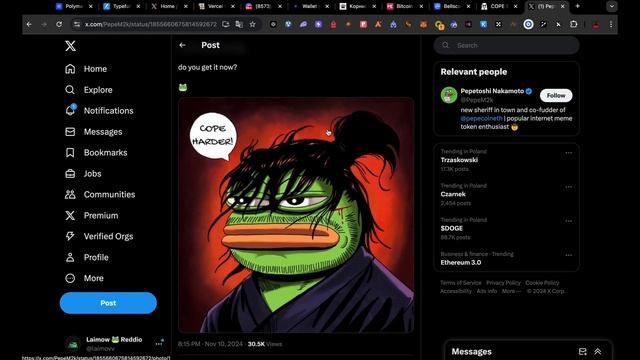Compose new message icon in Messages drawer
Screen dimensions: 640x360
coord(582,351)
